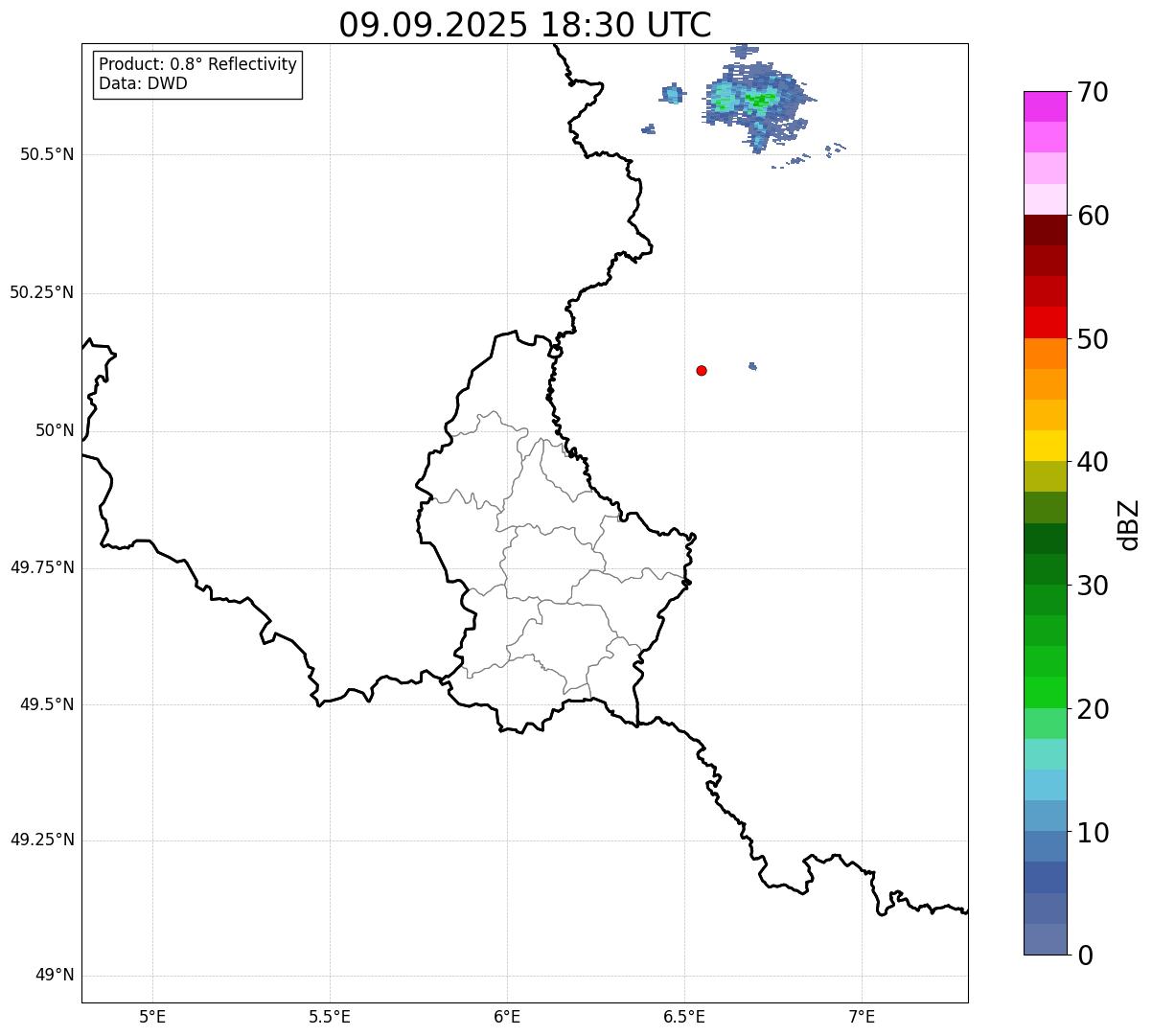
Task: Click the red station marker dot
Action: (702, 370)
